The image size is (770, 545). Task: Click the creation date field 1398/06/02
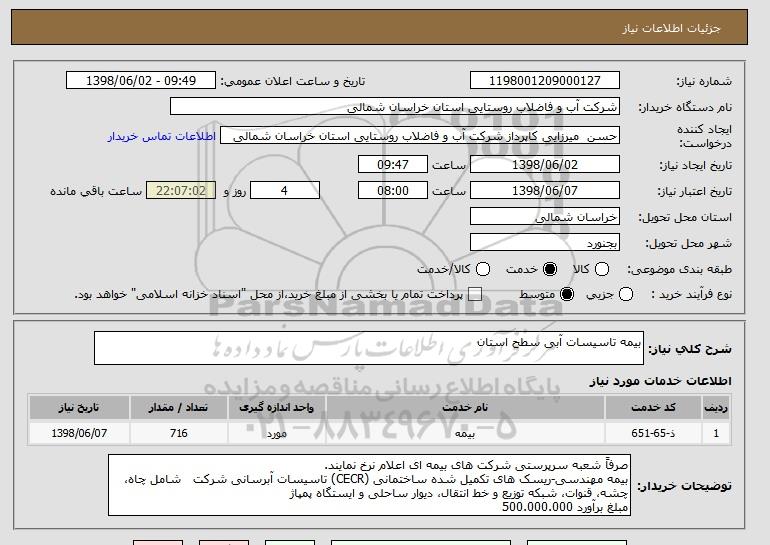(545, 164)
